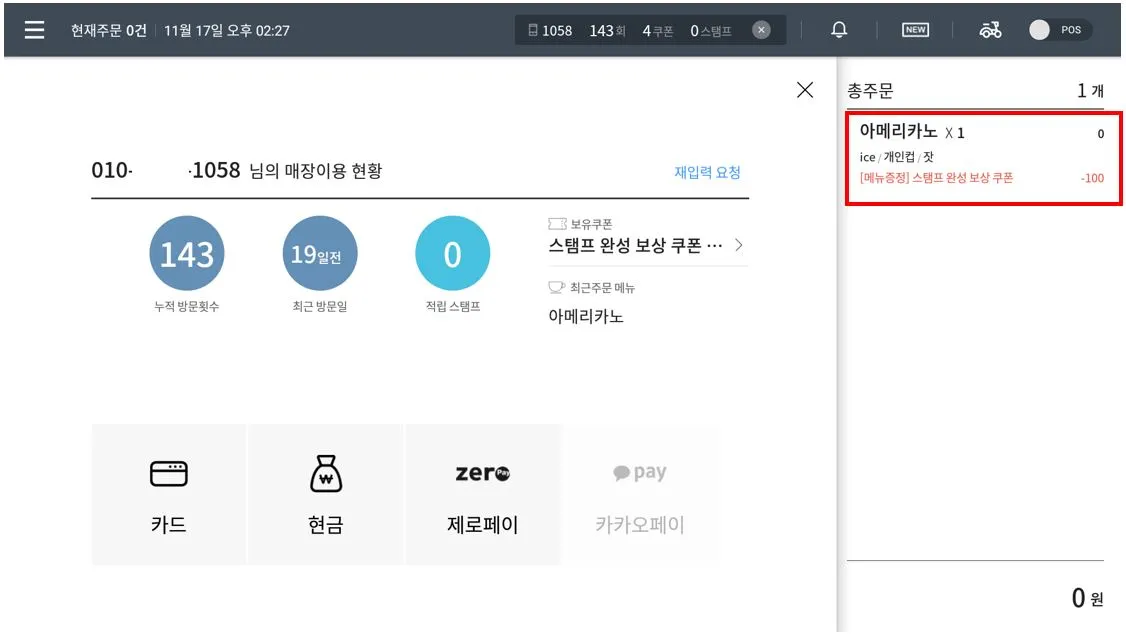Click the 최근주문 메뉴 아메리카노 text

(x=586, y=316)
